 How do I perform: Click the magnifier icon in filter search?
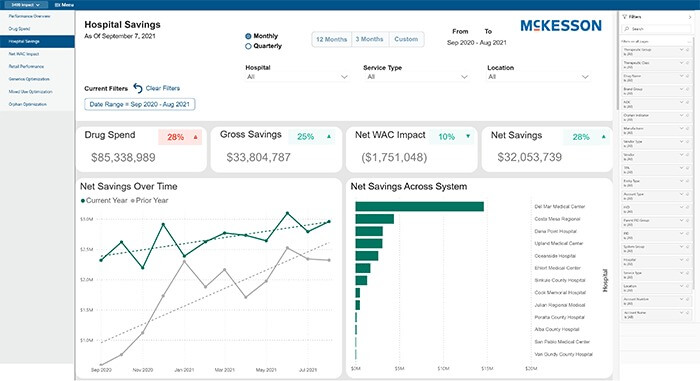click(x=627, y=29)
